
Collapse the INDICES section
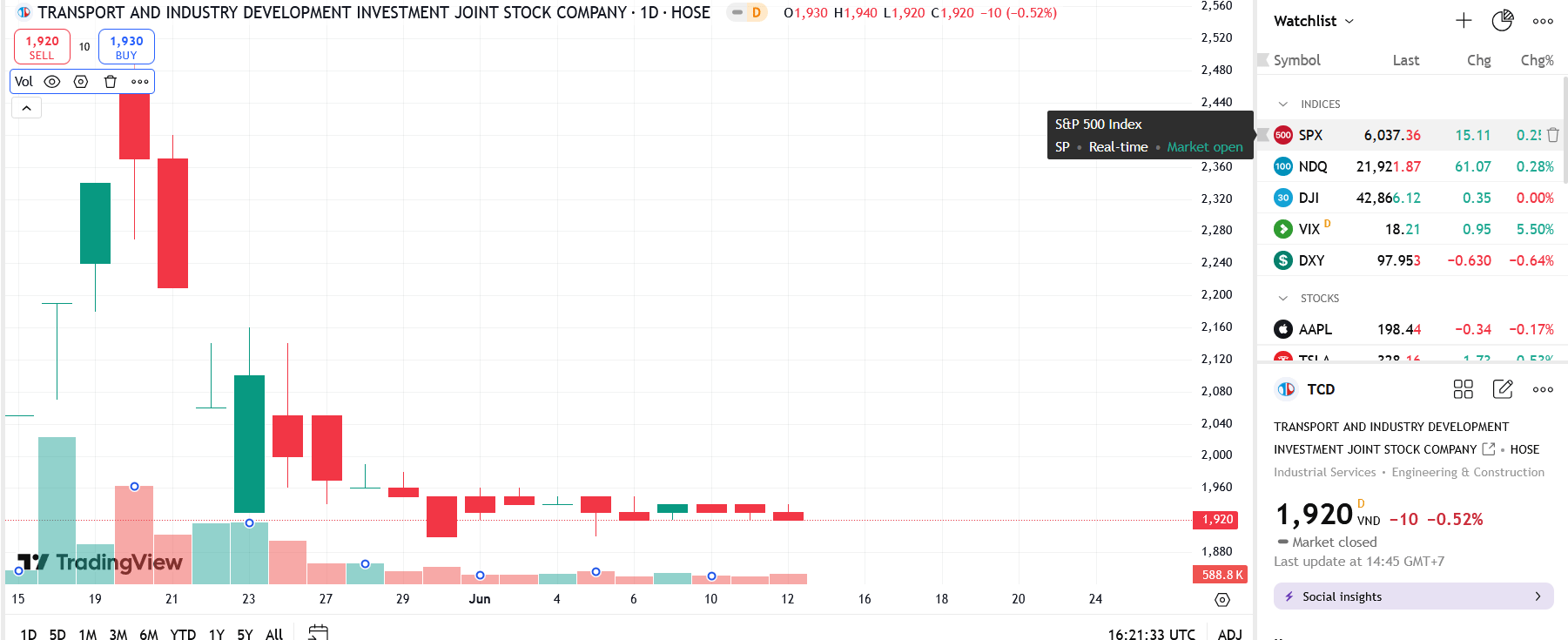click(x=1282, y=104)
